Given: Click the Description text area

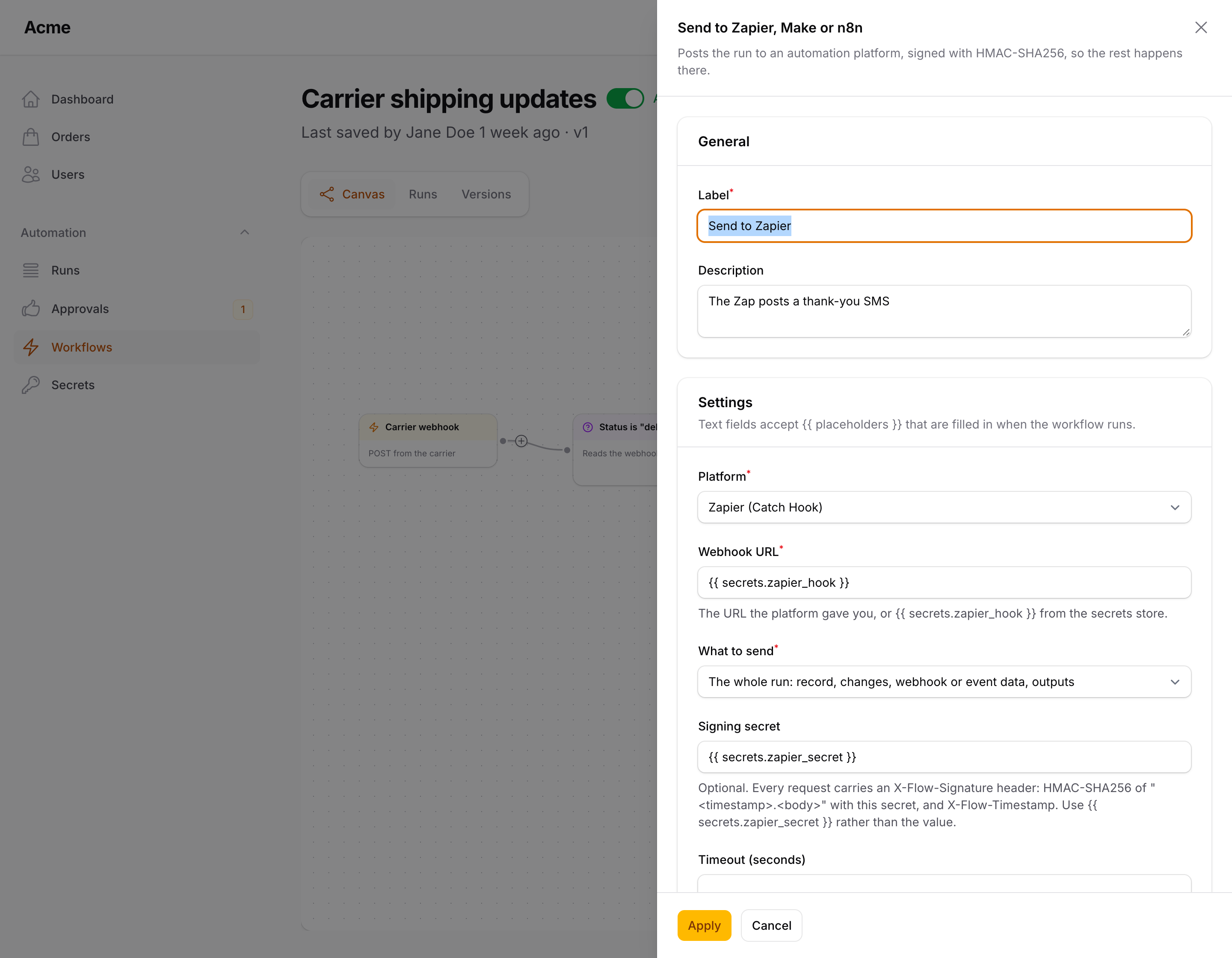Looking at the screenshot, I should (x=944, y=311).
